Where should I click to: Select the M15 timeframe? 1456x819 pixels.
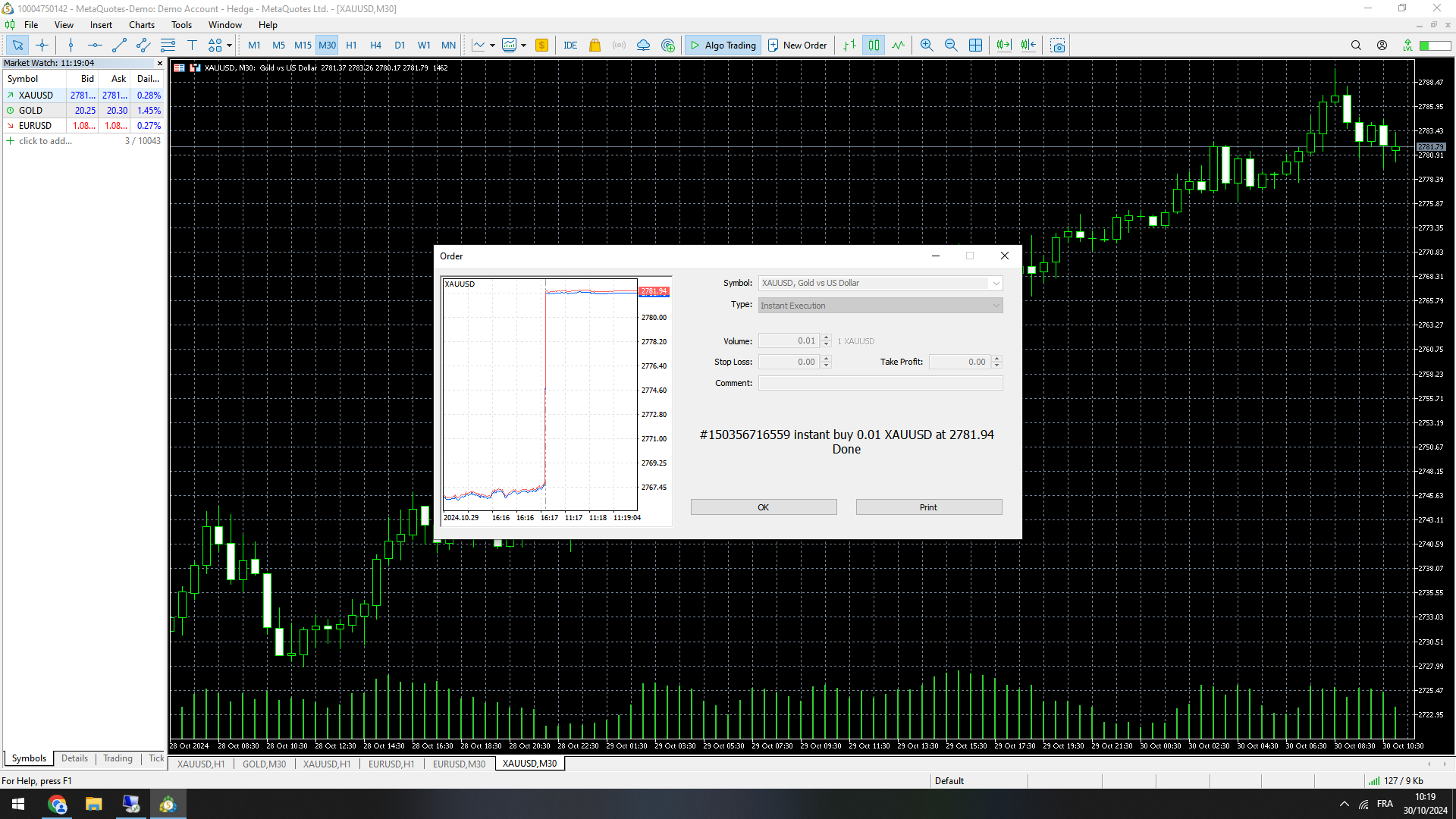tap(303, 45)
